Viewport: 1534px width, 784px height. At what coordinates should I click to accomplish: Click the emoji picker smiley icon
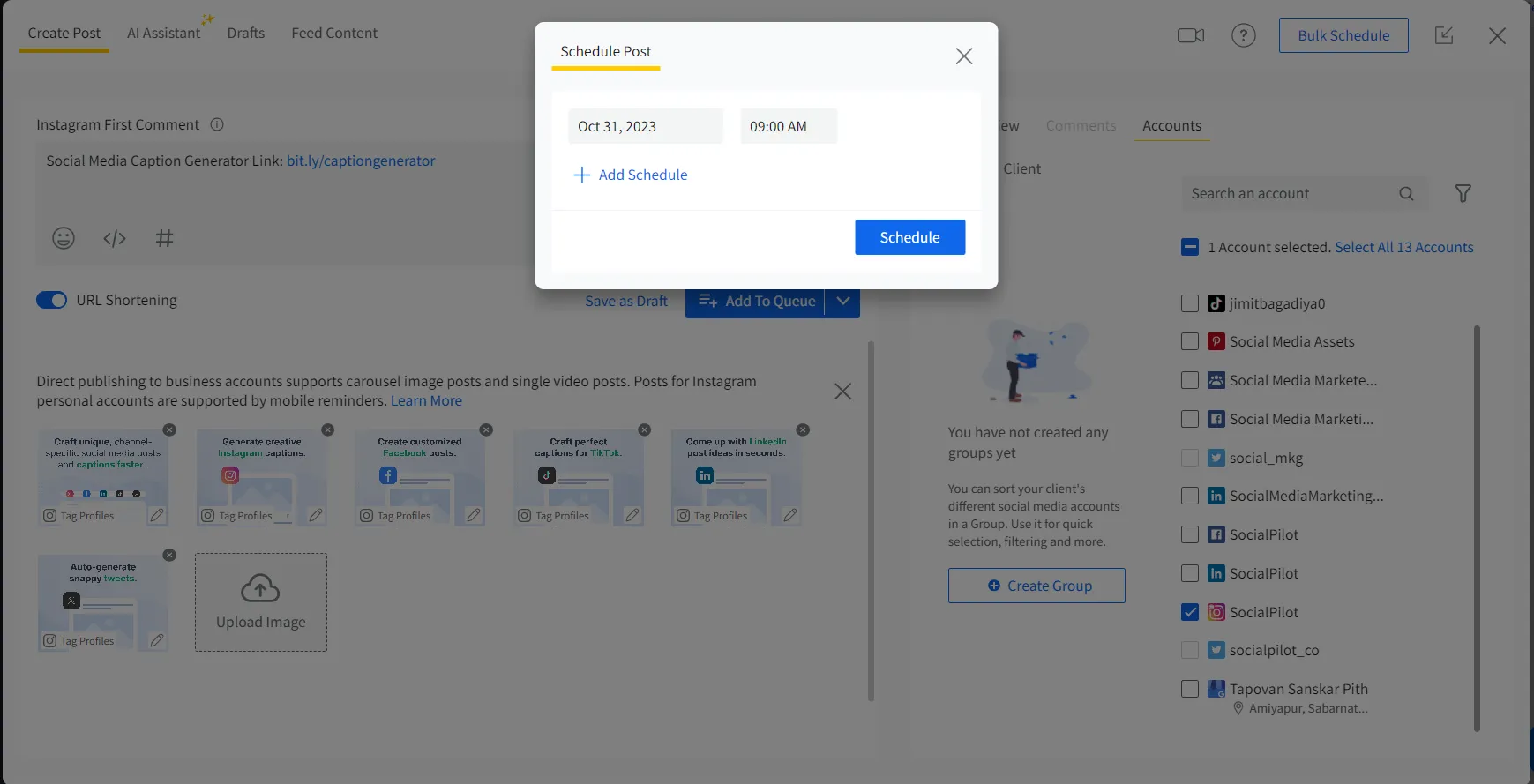point(64,238)
